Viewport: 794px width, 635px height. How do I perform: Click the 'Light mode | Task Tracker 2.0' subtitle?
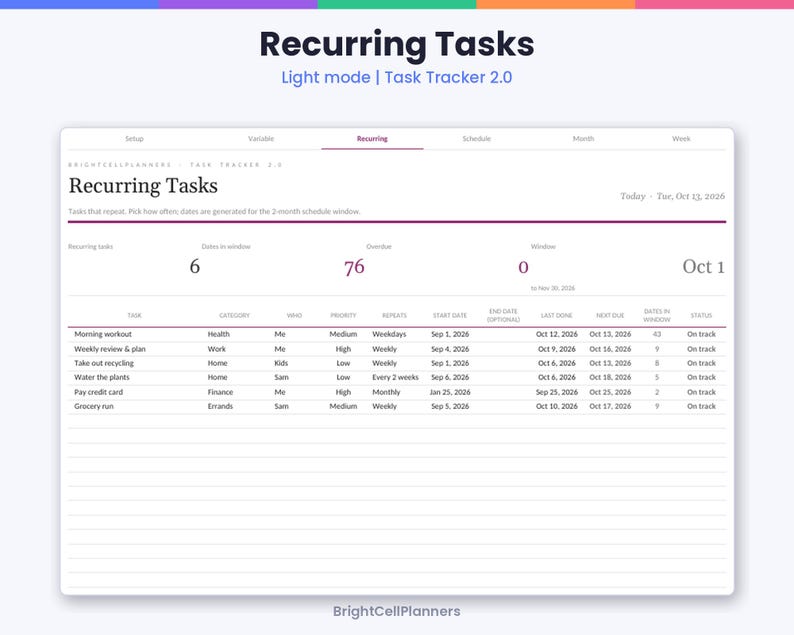point(396,77)
